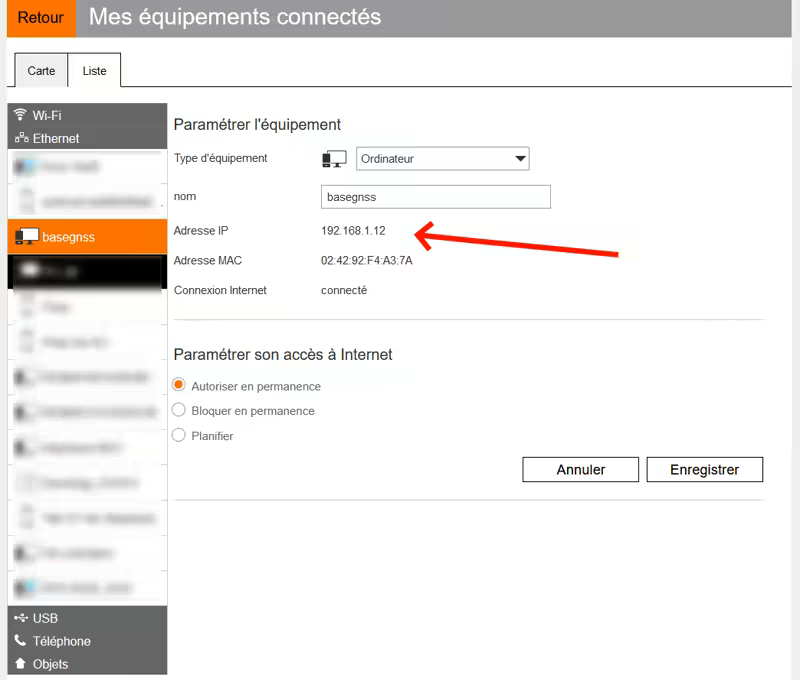Viewport: 800px width, 680px height.
Task: Select Bloquer en permanence option
Action: tap(179, 410)
